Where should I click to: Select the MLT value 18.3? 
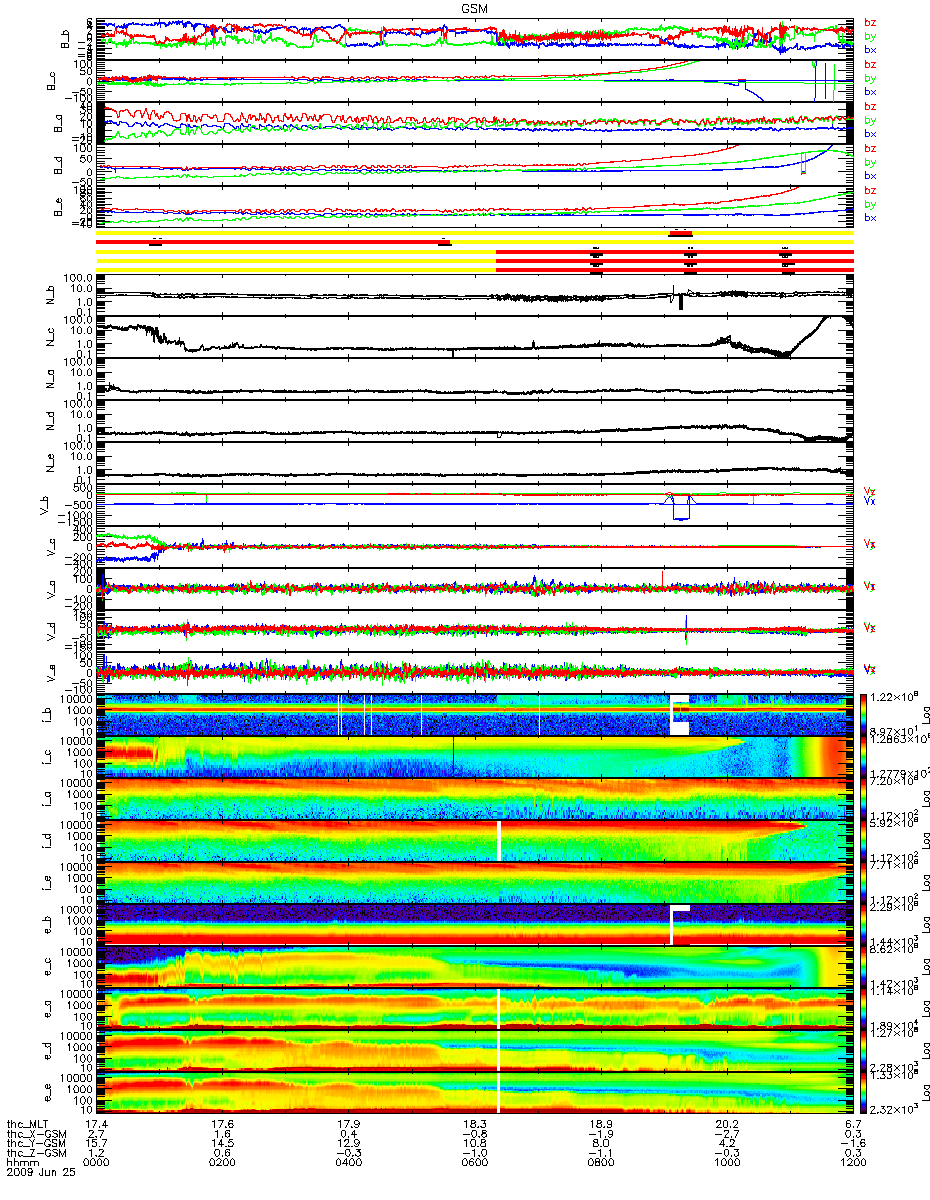pyautogui.click(x=474, y=1126)
